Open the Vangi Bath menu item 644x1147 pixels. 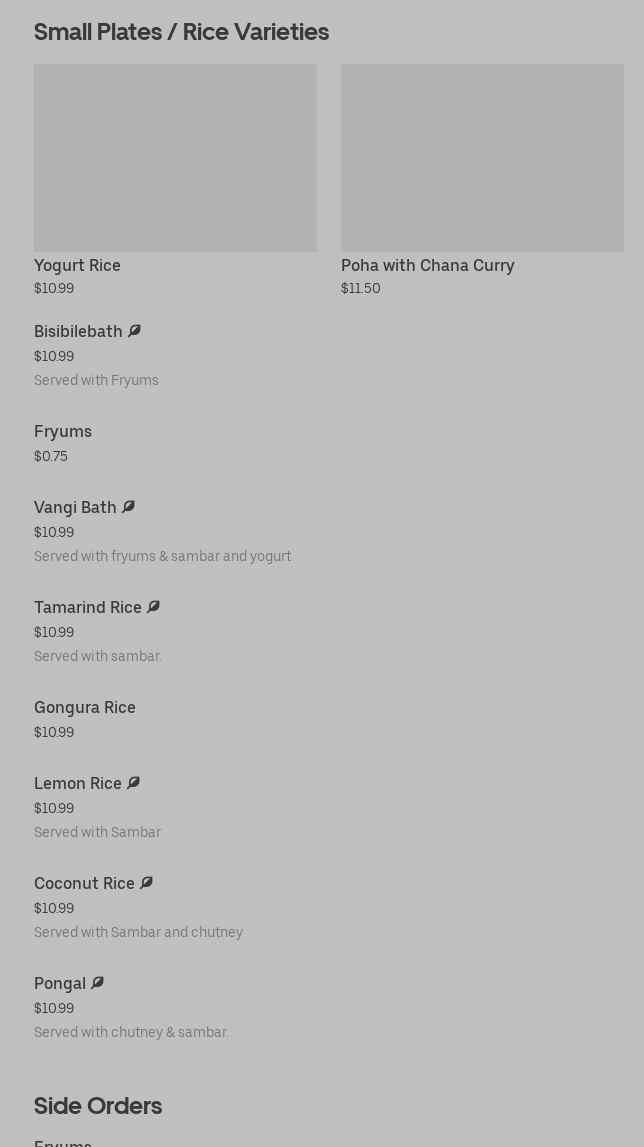pos(75,507)
